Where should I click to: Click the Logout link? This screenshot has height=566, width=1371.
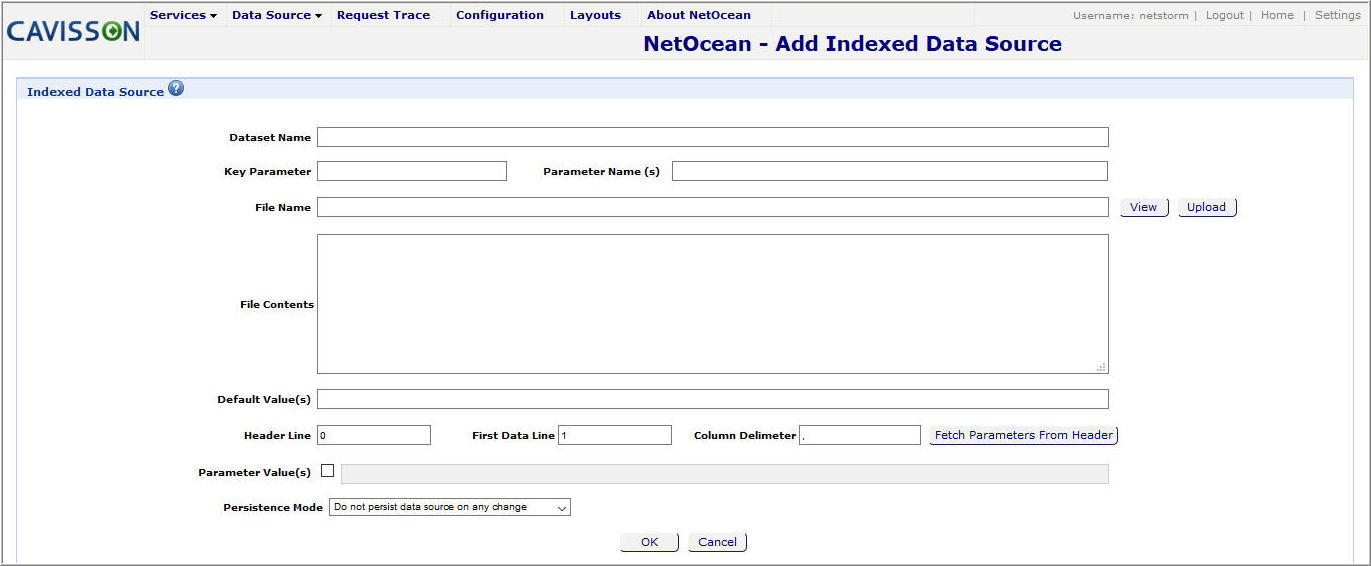click(1225, 15)
